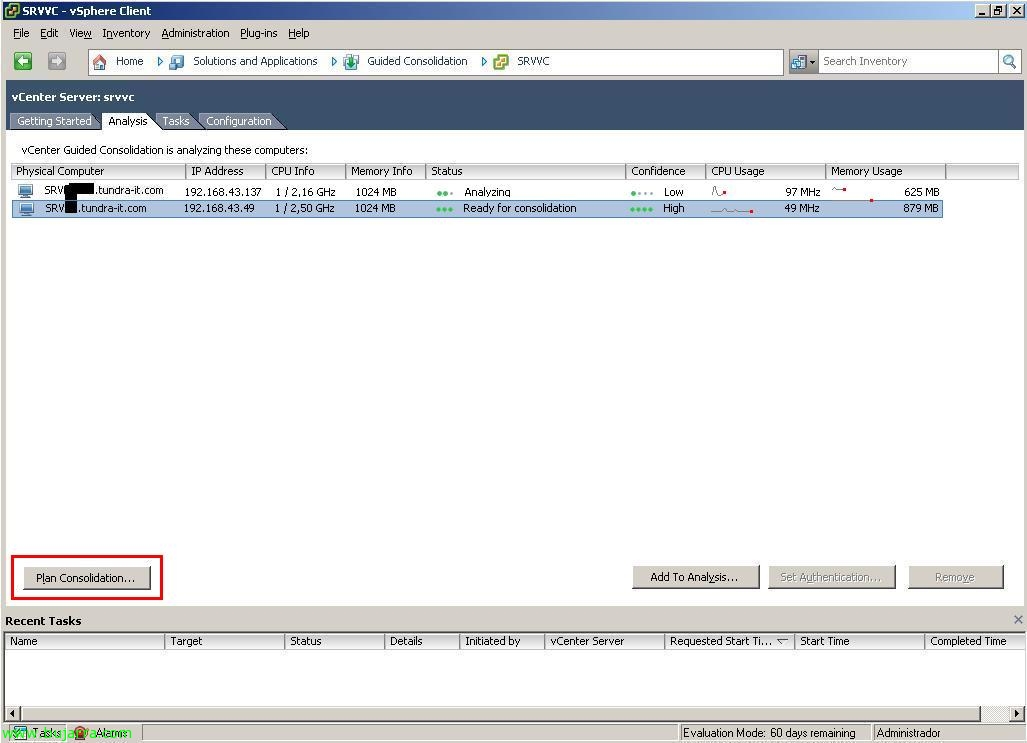This screenshot has width=1027, height=743.
Task: Sort by the Status column header
Action: pyautogui.click(x=525, y=171)
